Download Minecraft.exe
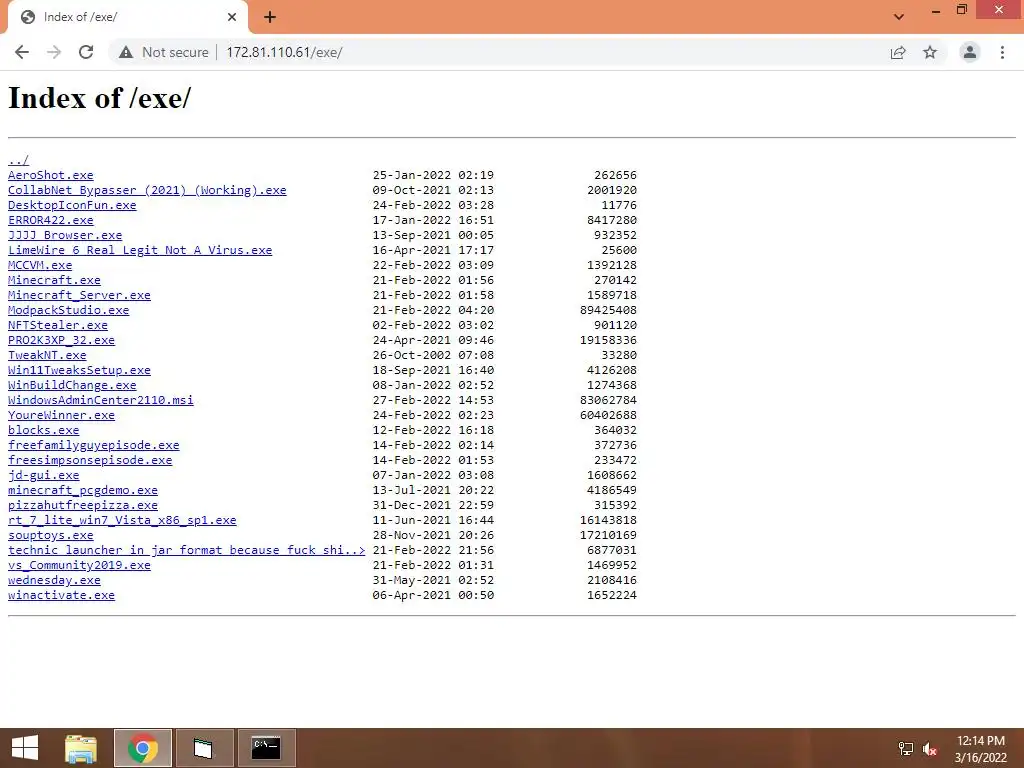1024x768 pixels. tap(54, 280)
